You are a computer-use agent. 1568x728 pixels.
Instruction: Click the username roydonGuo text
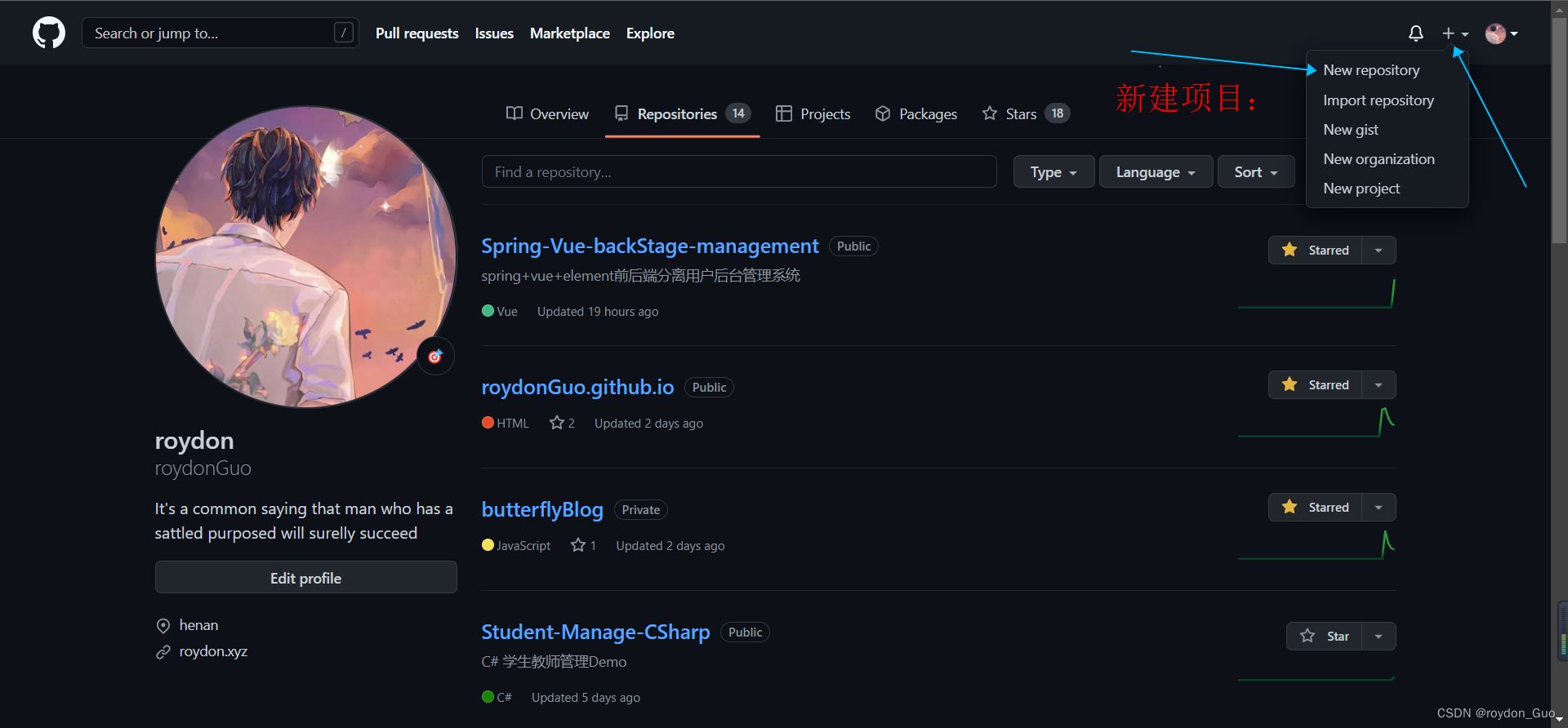click(x=203, y=468)
